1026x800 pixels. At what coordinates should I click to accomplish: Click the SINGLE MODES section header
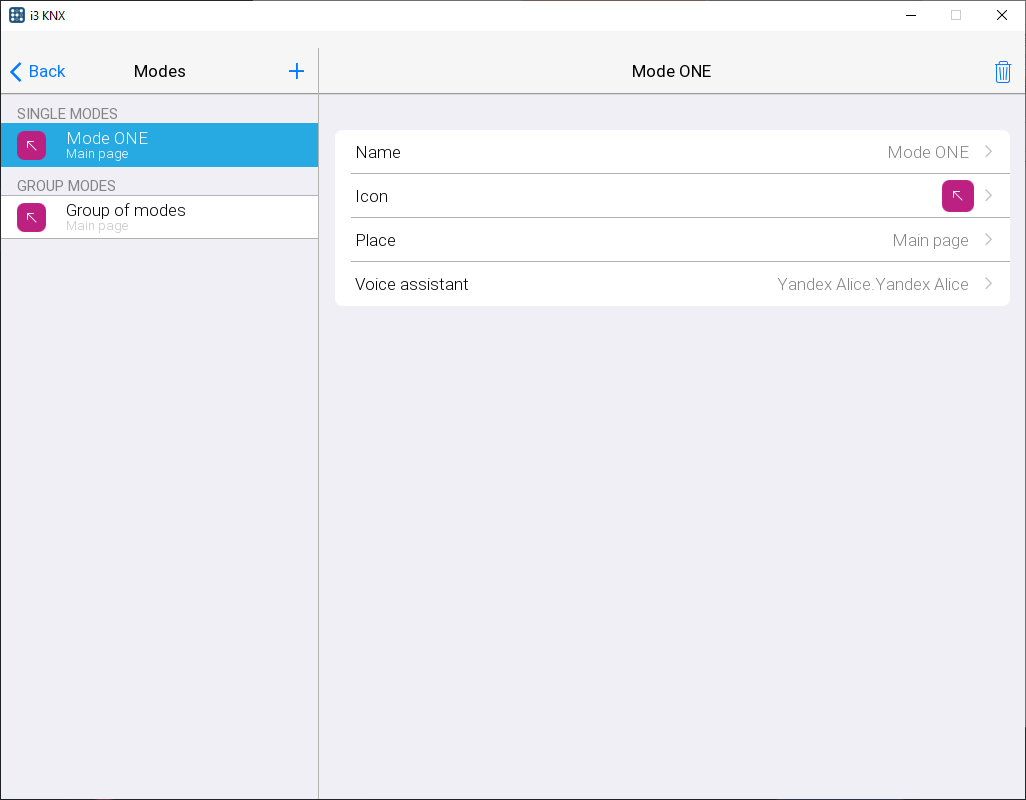pos(66,113)
